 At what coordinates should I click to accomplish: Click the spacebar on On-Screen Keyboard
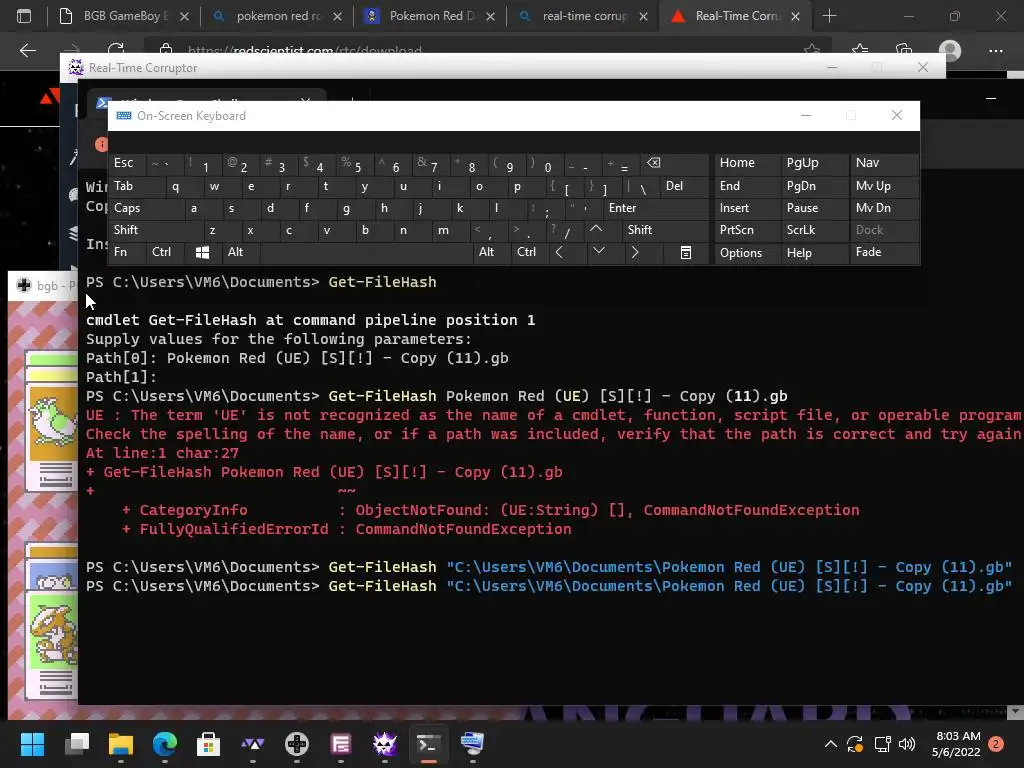point(366,252)
